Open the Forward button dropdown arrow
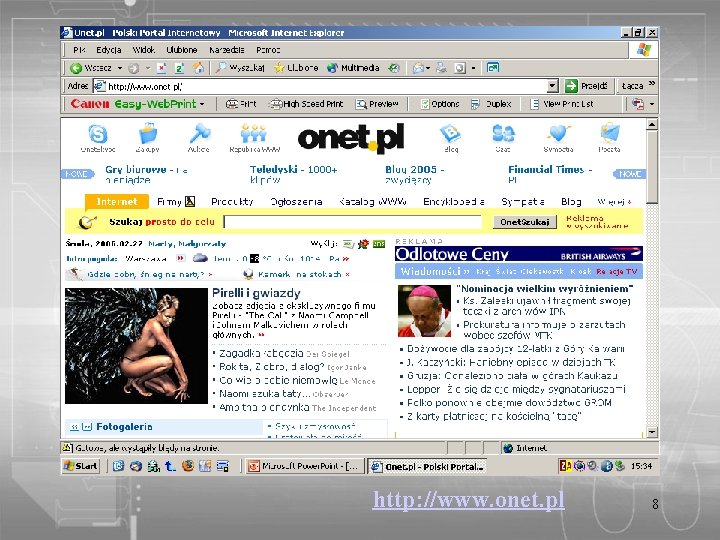Viewport: 720px width, 540px height. [148, 68]
